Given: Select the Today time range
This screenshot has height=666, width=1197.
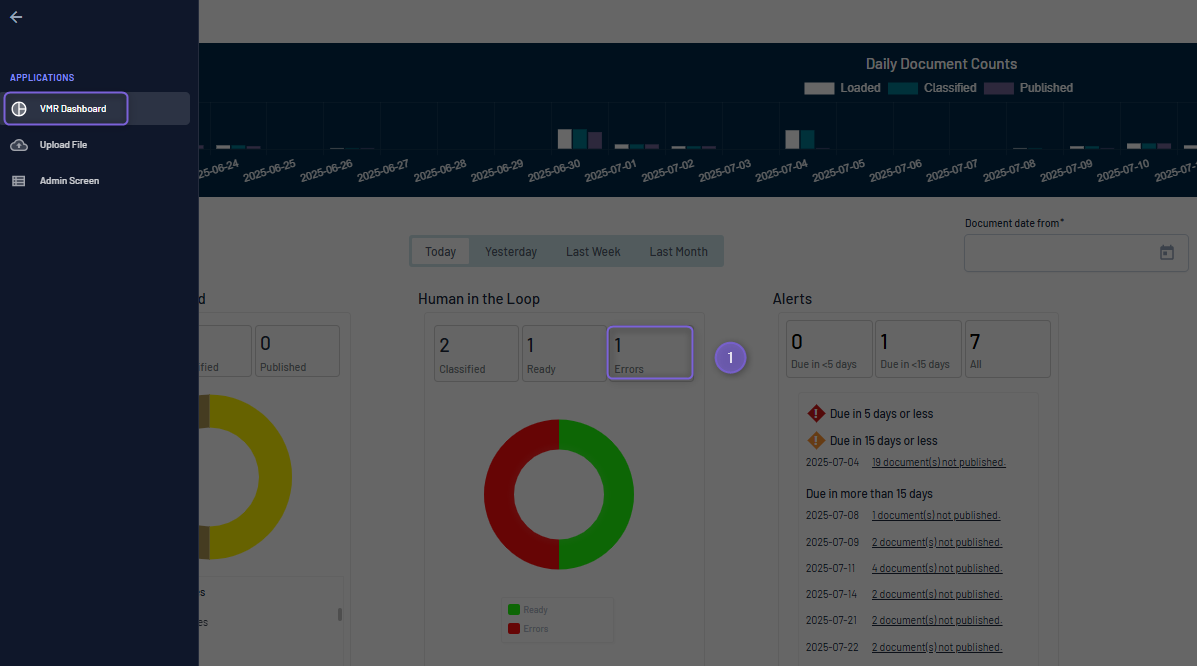Looking at the screenshot, I should [x=440, y=251].
